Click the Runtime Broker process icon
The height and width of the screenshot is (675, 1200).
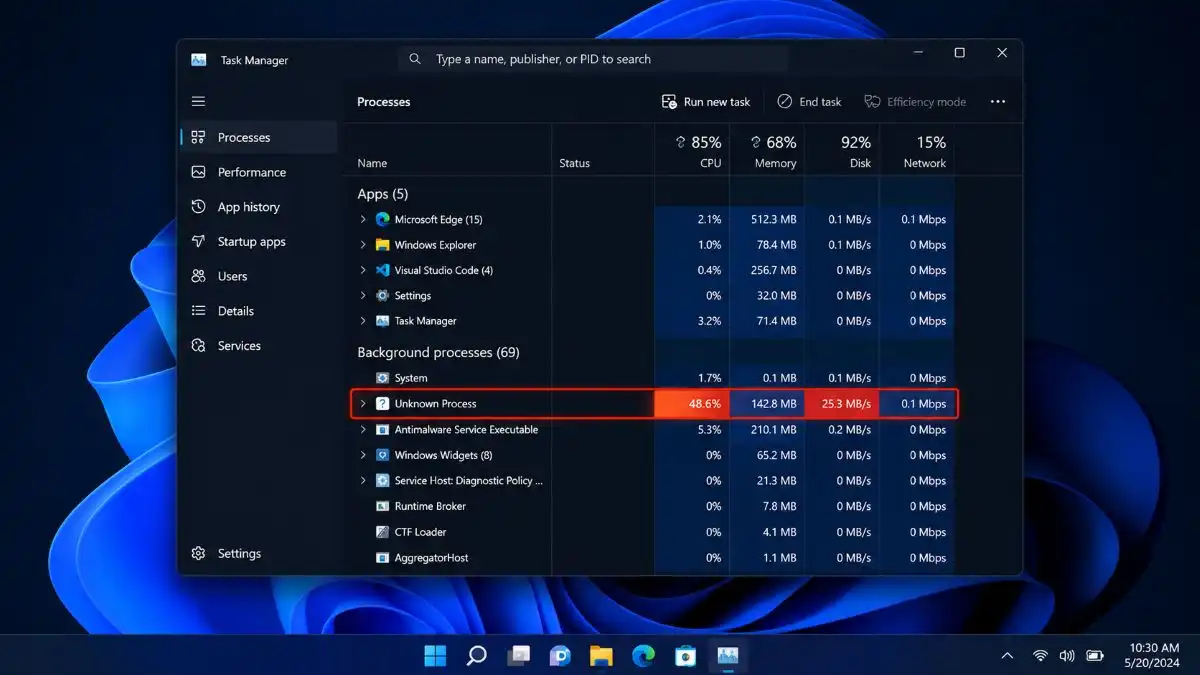(382, 506)
